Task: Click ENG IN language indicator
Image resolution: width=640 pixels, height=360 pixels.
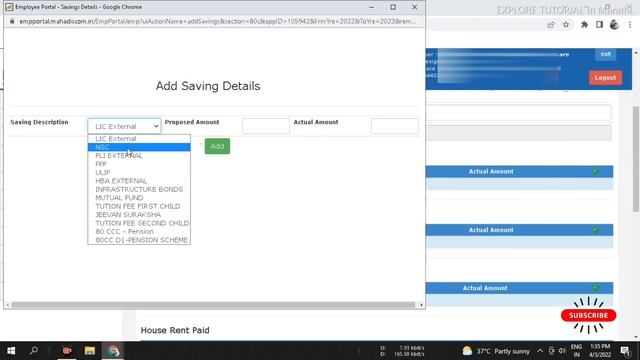Action: [576, 351]
